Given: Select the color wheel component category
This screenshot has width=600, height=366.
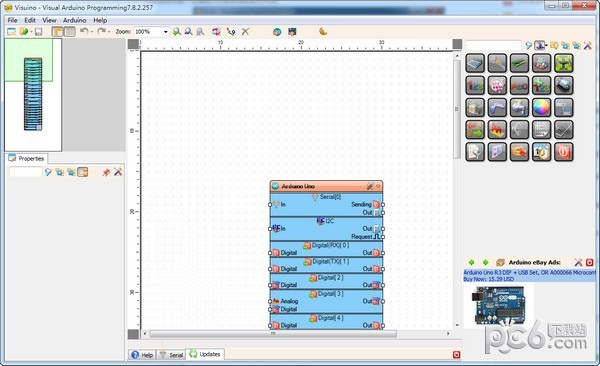Looking at the screenshot, I should [541, 108].
